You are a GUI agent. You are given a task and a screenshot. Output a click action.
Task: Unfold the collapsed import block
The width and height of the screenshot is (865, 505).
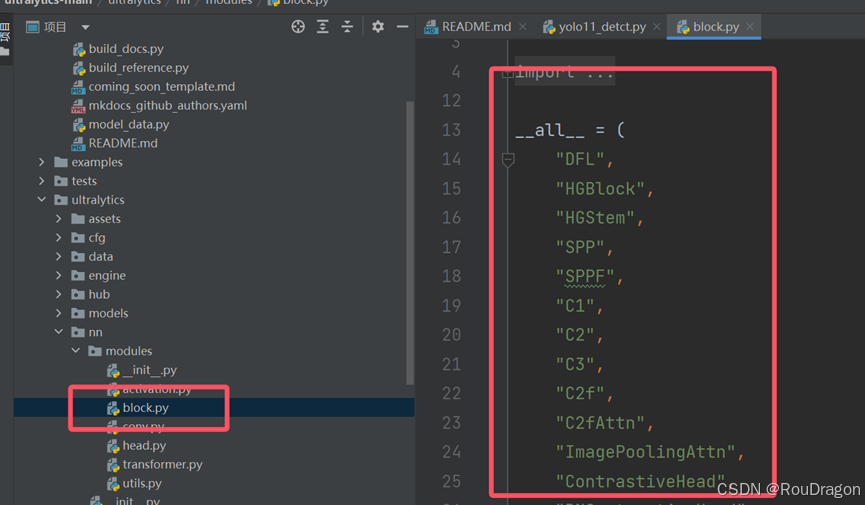(x=507, y=72)
